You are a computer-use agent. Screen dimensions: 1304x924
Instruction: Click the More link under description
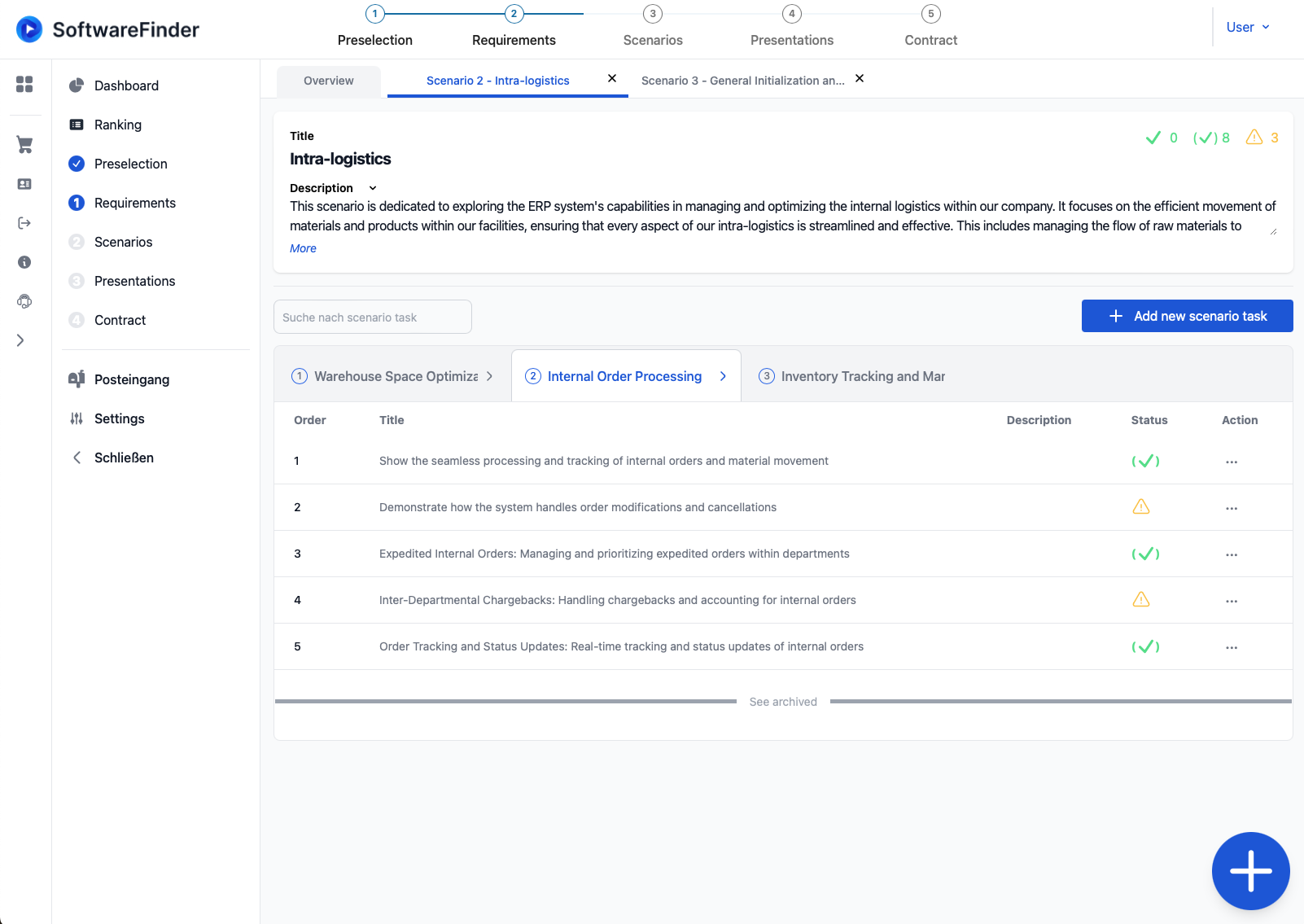click(x=303, y=248)
